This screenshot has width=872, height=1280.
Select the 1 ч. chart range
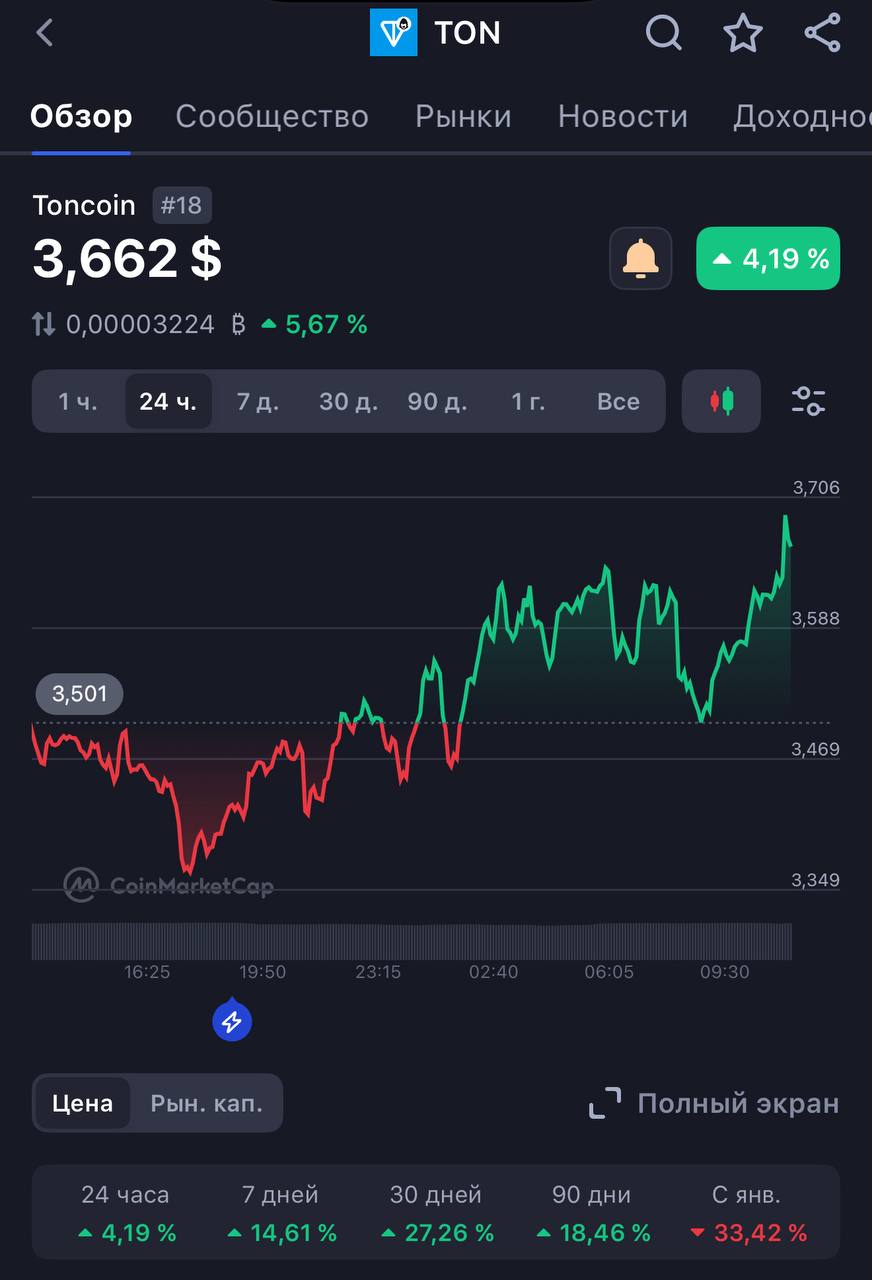click(78, 401)
